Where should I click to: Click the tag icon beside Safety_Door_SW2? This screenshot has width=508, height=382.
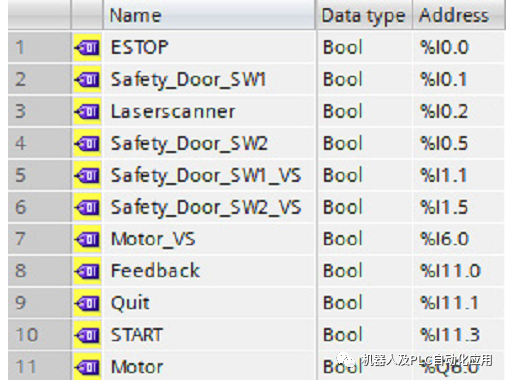pos(87,143)
